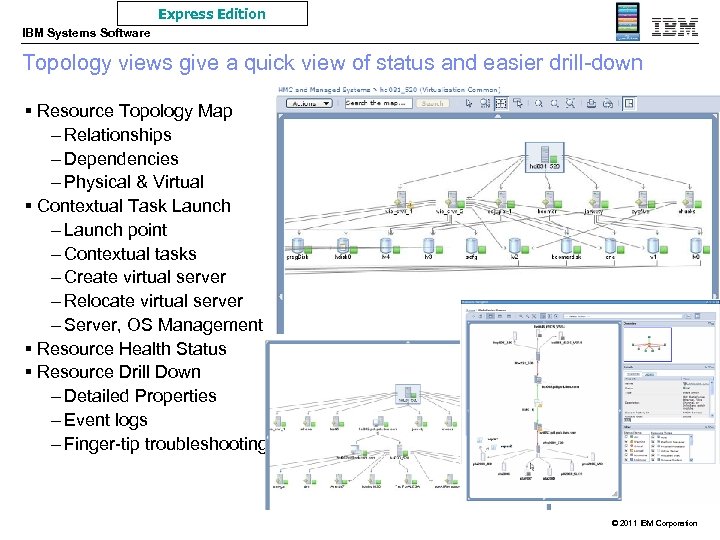Select the hc031_520 host node
The image size is (720, 540).
pos(545,157)
